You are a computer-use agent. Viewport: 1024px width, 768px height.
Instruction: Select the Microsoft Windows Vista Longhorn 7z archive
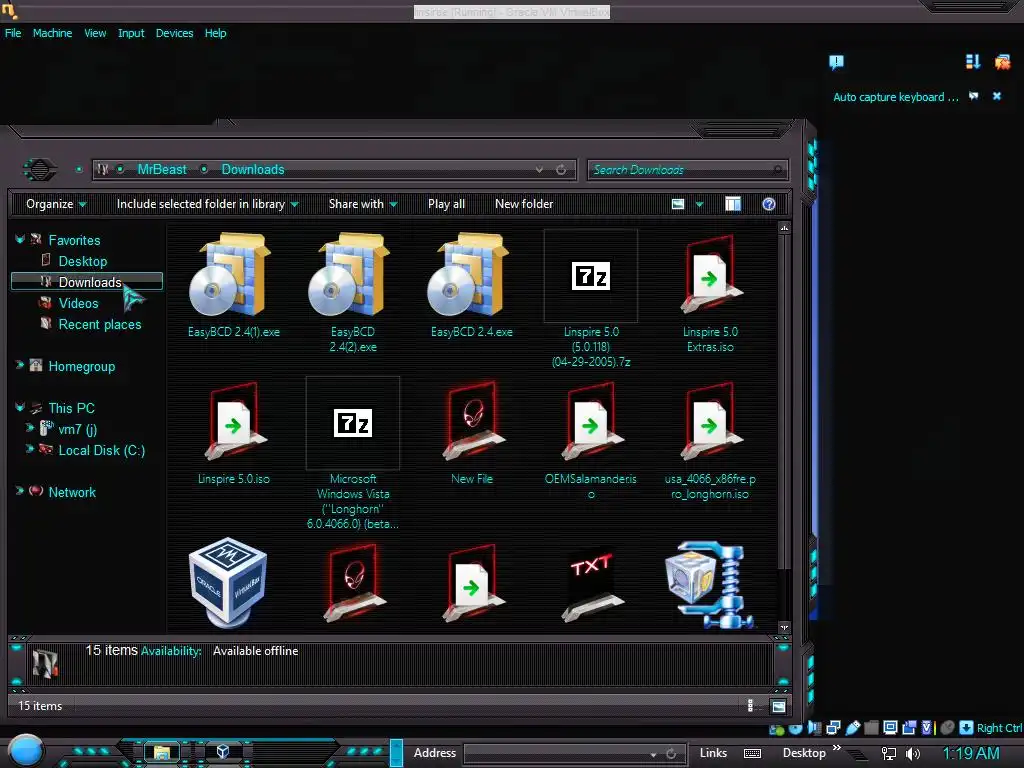point(353,423)
